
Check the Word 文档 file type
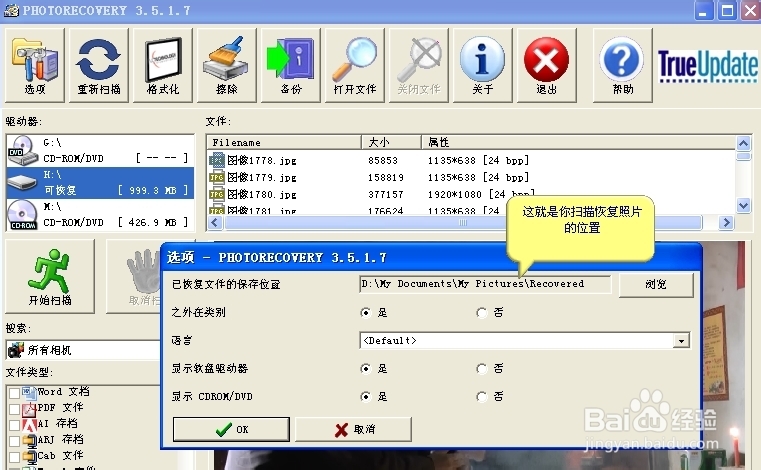coord(15,393)
